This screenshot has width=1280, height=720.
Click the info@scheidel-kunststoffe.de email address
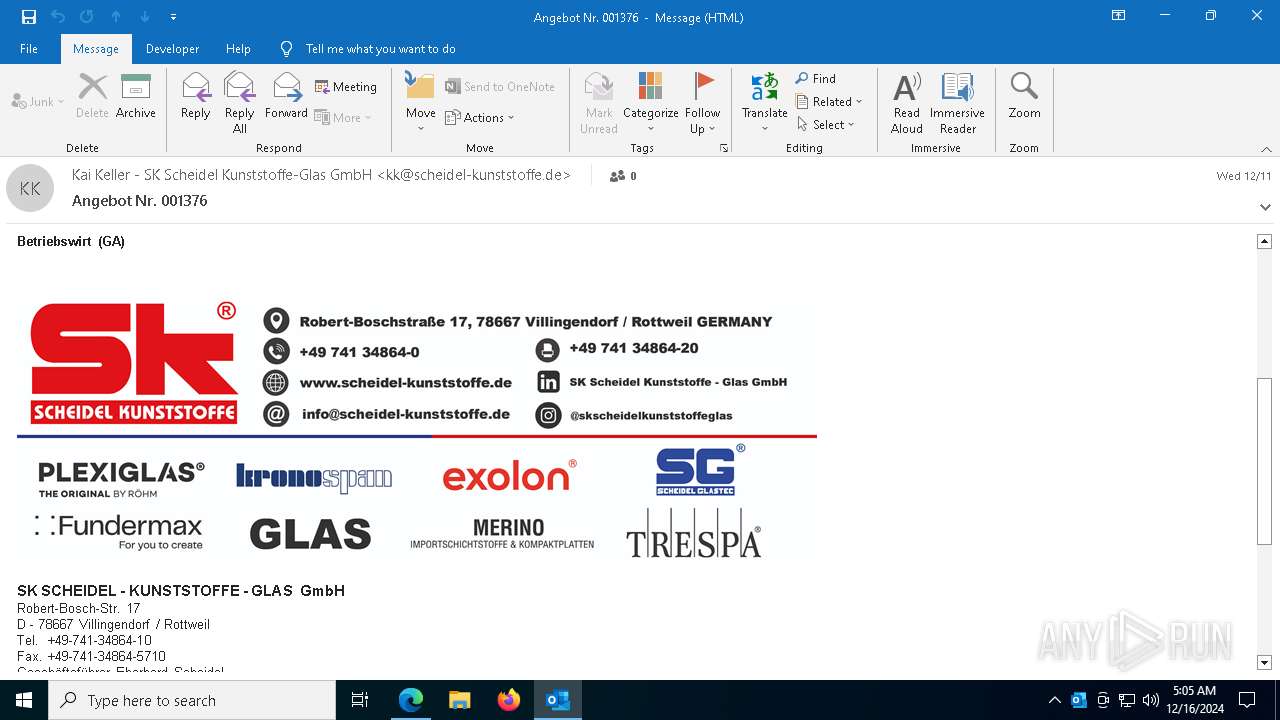[406, 414]
